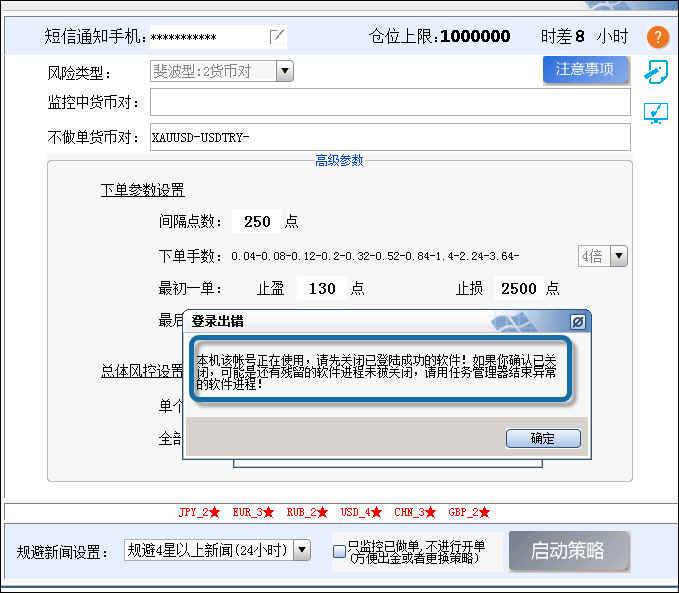Click the EUR_3 star news indicator
The width and height of the screenshot is (679, 593).
point(253,512)
